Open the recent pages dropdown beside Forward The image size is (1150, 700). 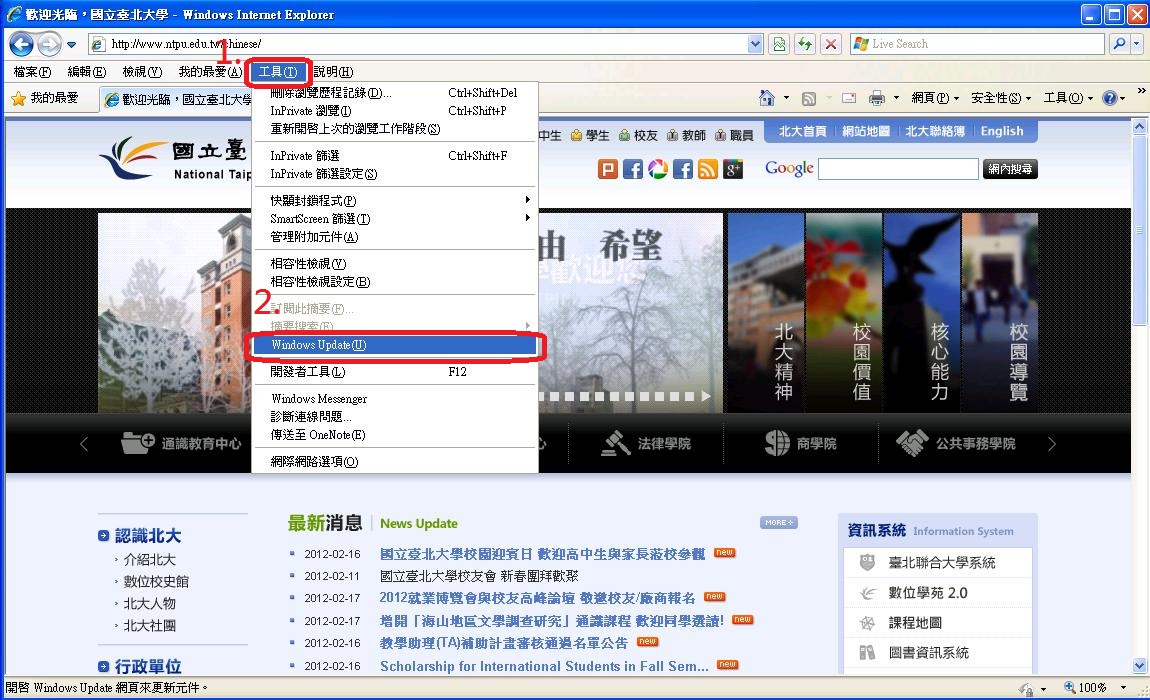tap(71, 45)
